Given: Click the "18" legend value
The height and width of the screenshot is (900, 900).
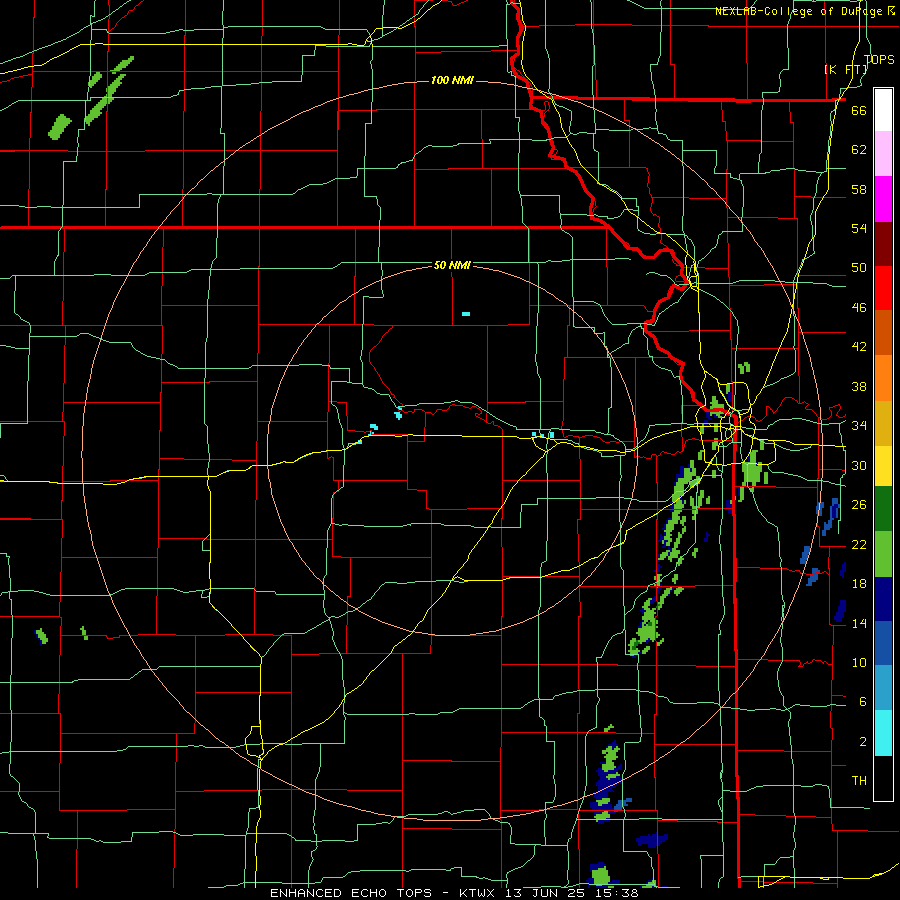Looking at the screenshot, I should point(859,583).
